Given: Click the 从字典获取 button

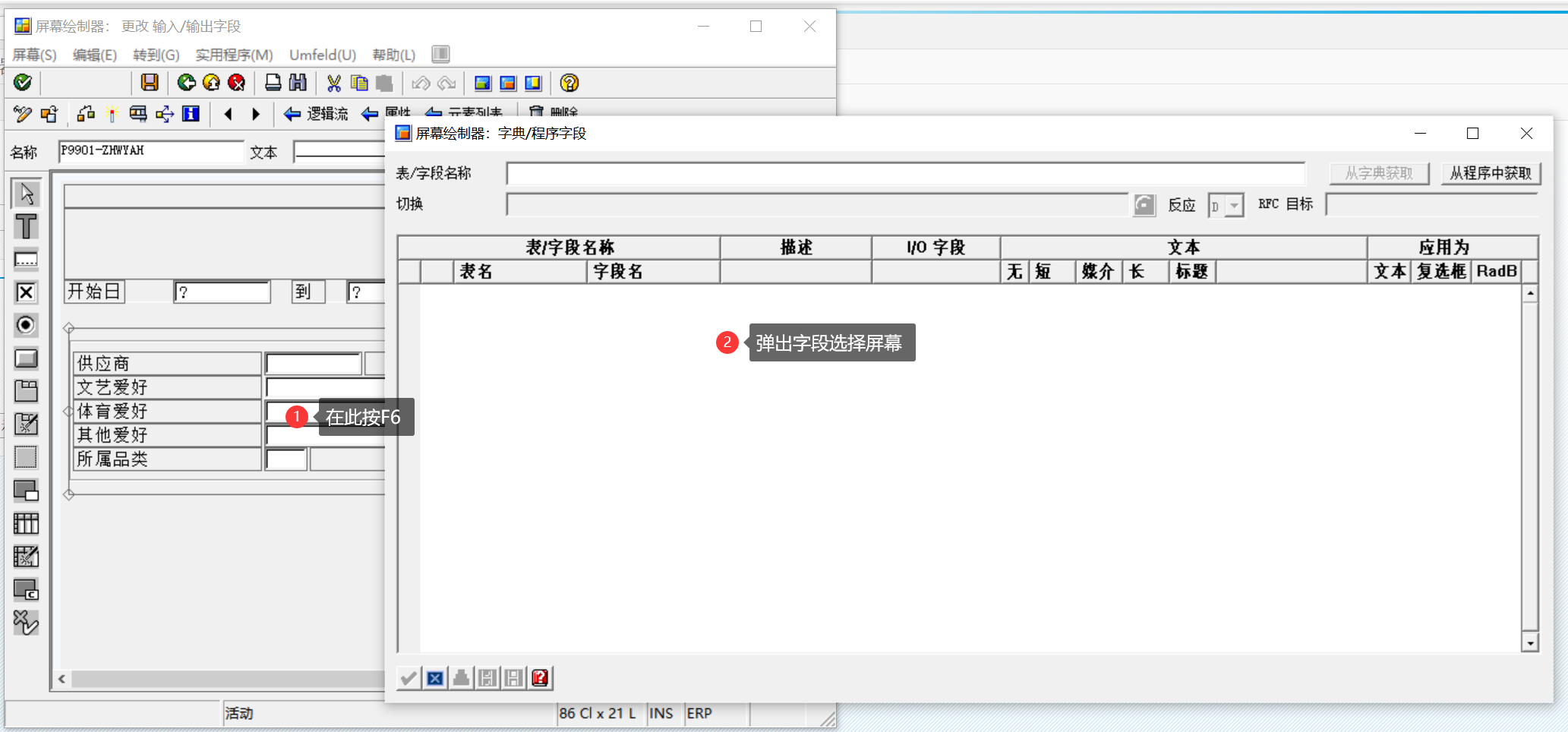Looking at the screenshot, I should [1379, 172].
